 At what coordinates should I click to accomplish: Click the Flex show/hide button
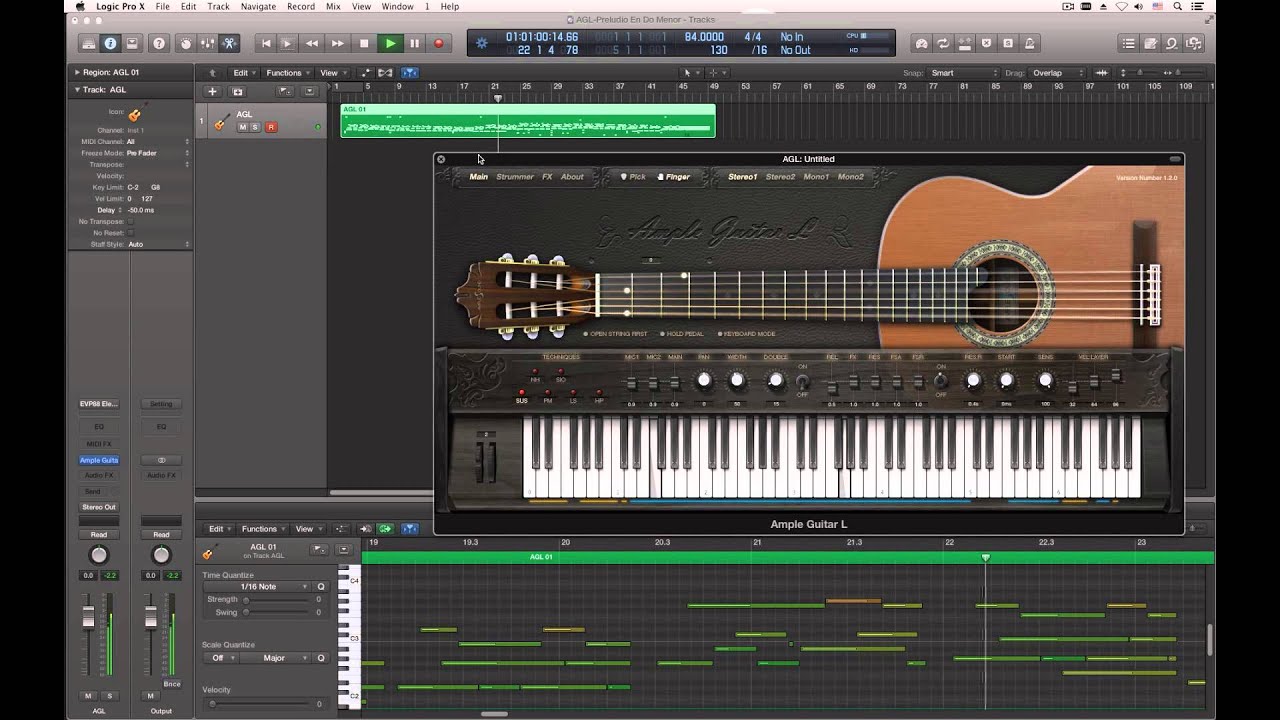pyautogui.click(x=386, y=73)
